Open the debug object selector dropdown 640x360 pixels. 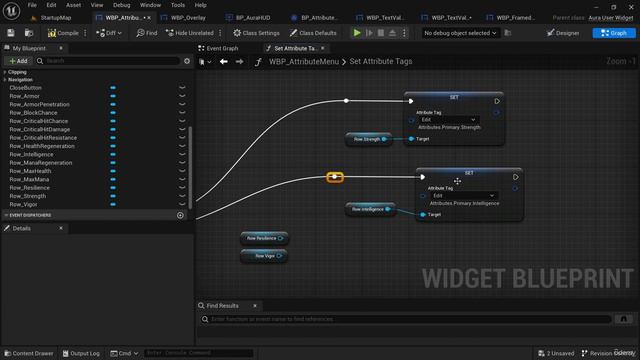(460, 33)
